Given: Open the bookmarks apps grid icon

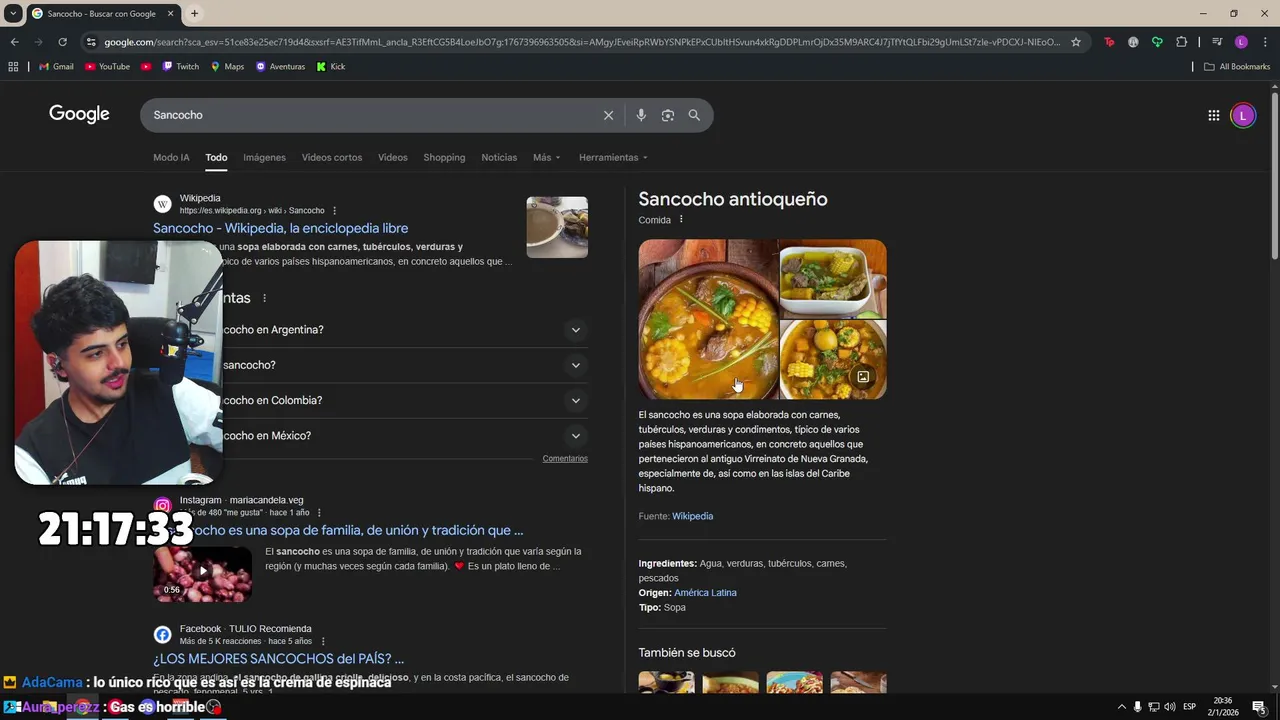Looking at the screenshot, I should coord(13,67).
